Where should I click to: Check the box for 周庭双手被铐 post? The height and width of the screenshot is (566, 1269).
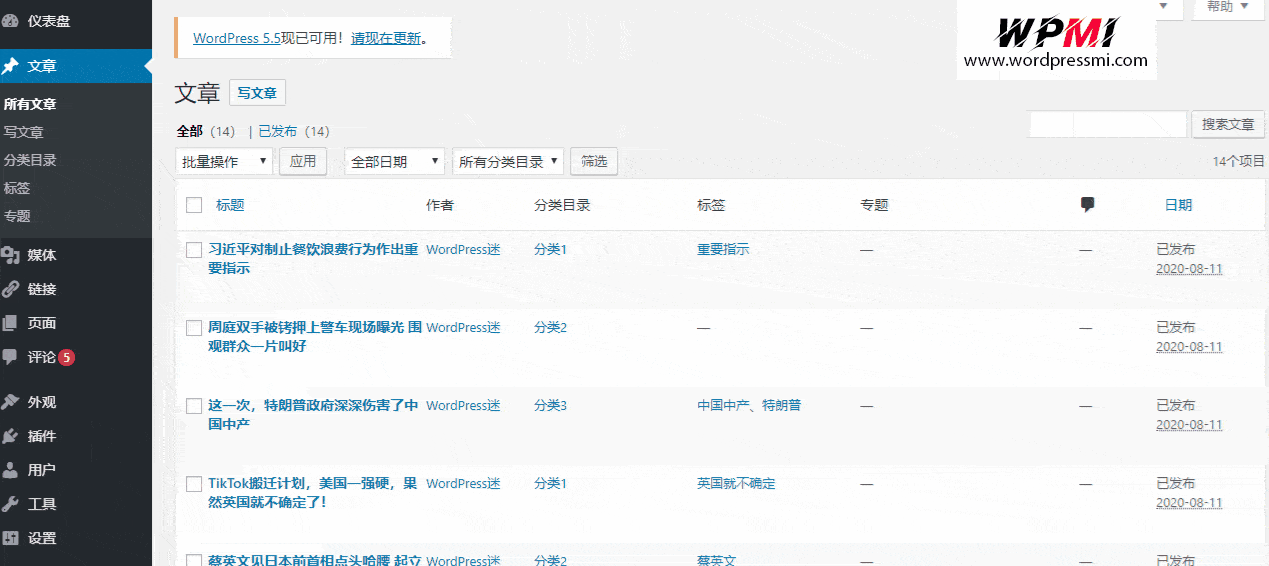point(194,328)
